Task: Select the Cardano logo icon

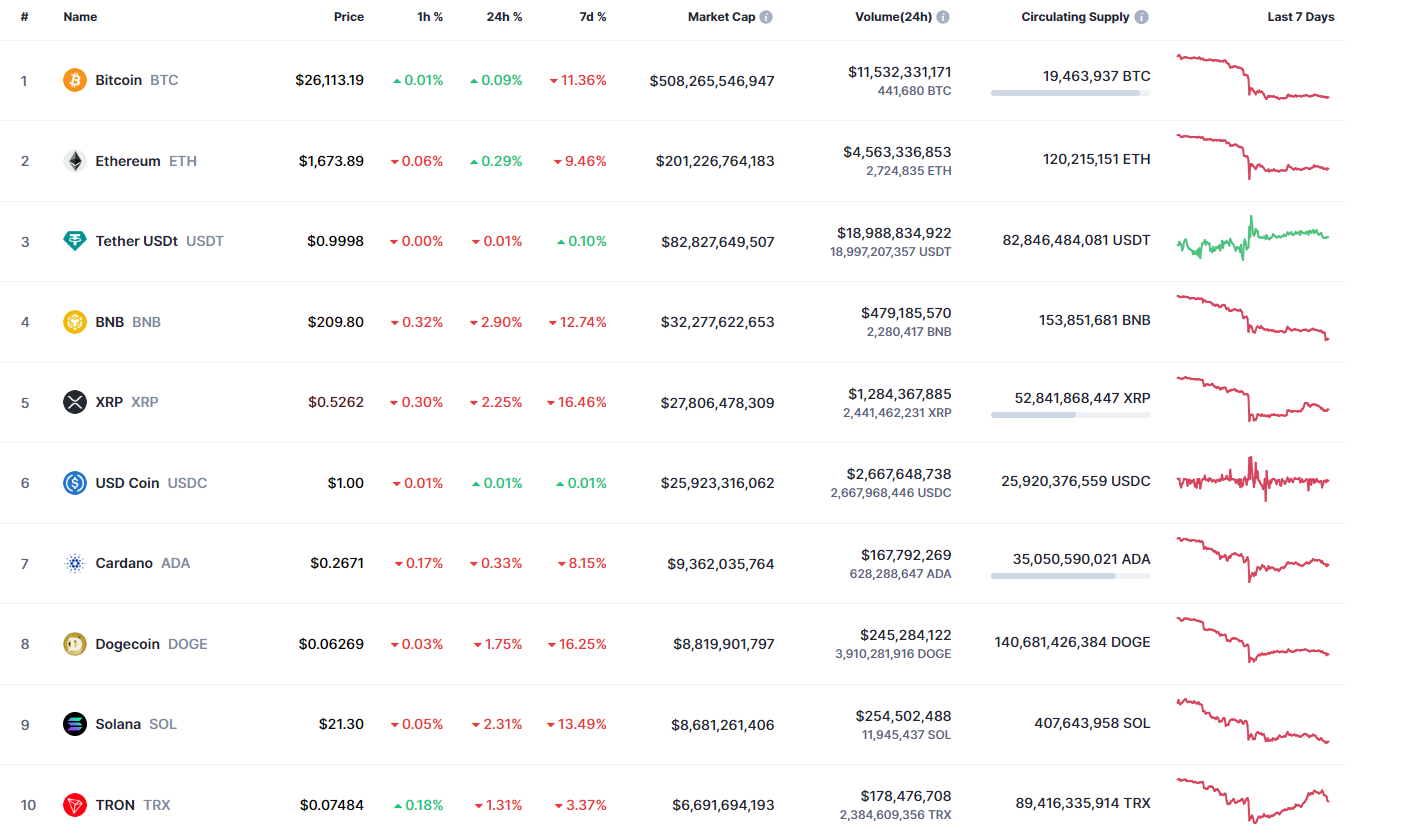Action: click(74, 563)
